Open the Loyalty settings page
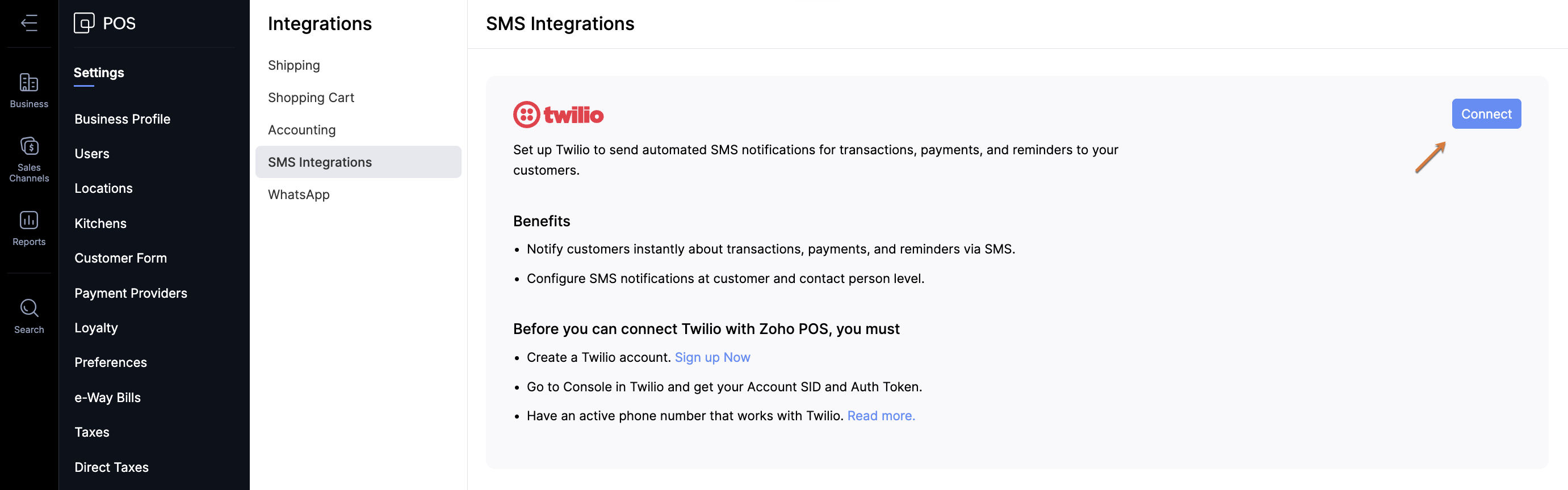The height and width of the screenshot is (490, 1568). tap(95, 328)
